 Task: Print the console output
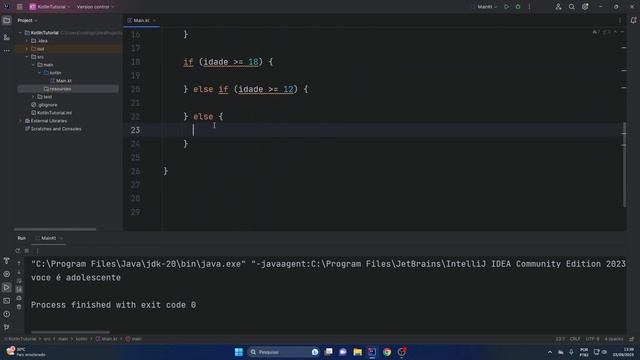click(19, 298)
